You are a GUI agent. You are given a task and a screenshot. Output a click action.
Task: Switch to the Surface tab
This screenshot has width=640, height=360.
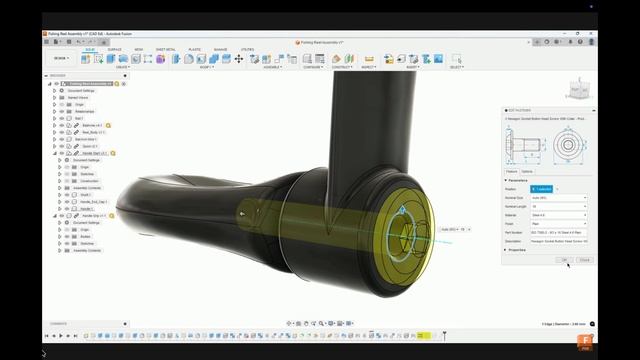point(114,49)
